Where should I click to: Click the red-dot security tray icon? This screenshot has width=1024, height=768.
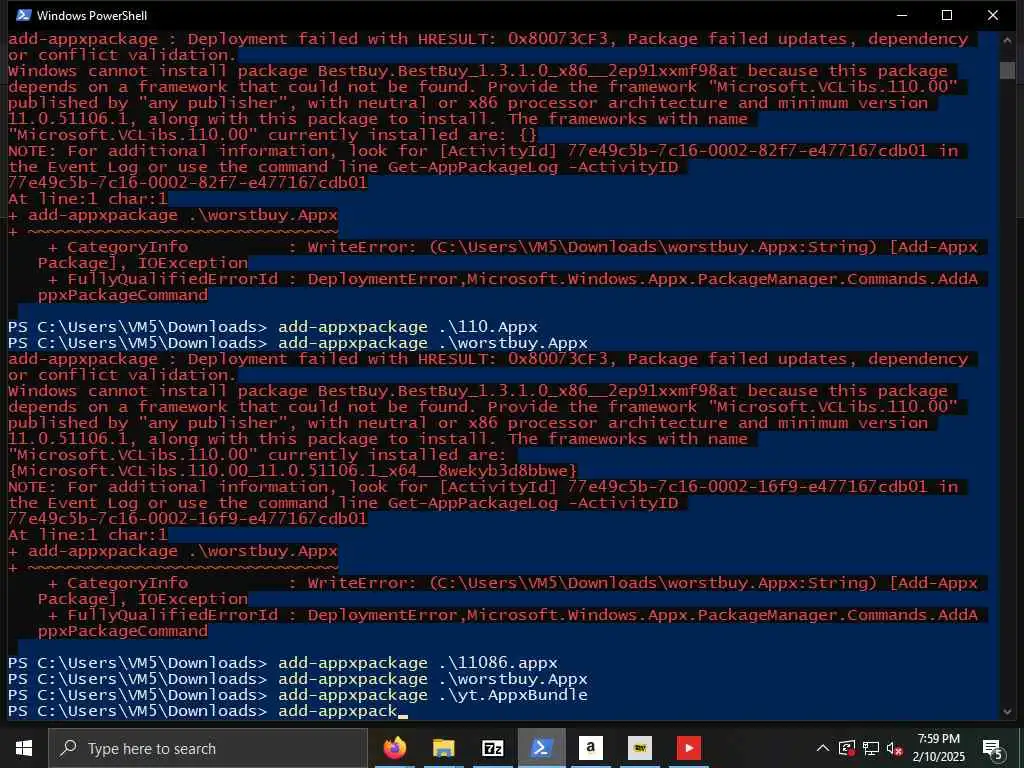point(847,748)
